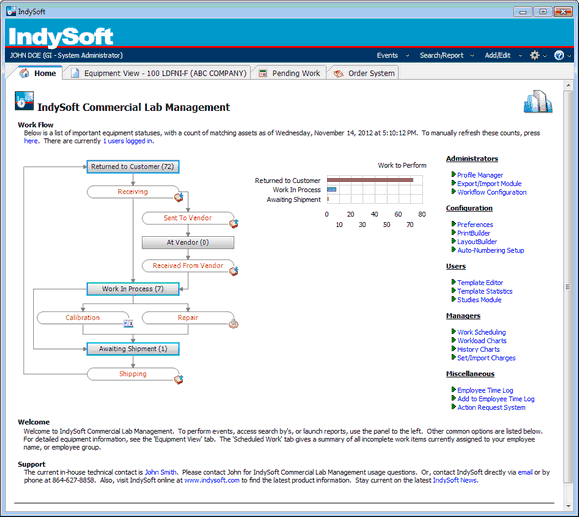Open the help question mark icon
The height and width of the screenshot is (517, 579).
pos(559,55)
